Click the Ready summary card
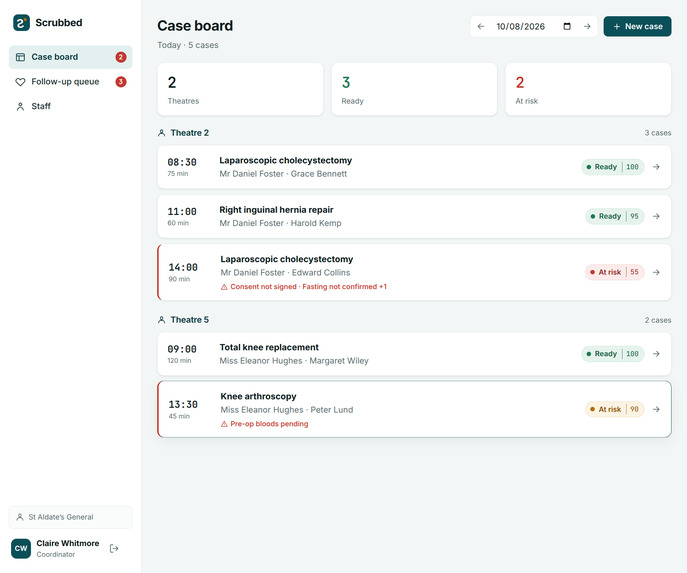687x573 pixels. [x=414, y=89]
